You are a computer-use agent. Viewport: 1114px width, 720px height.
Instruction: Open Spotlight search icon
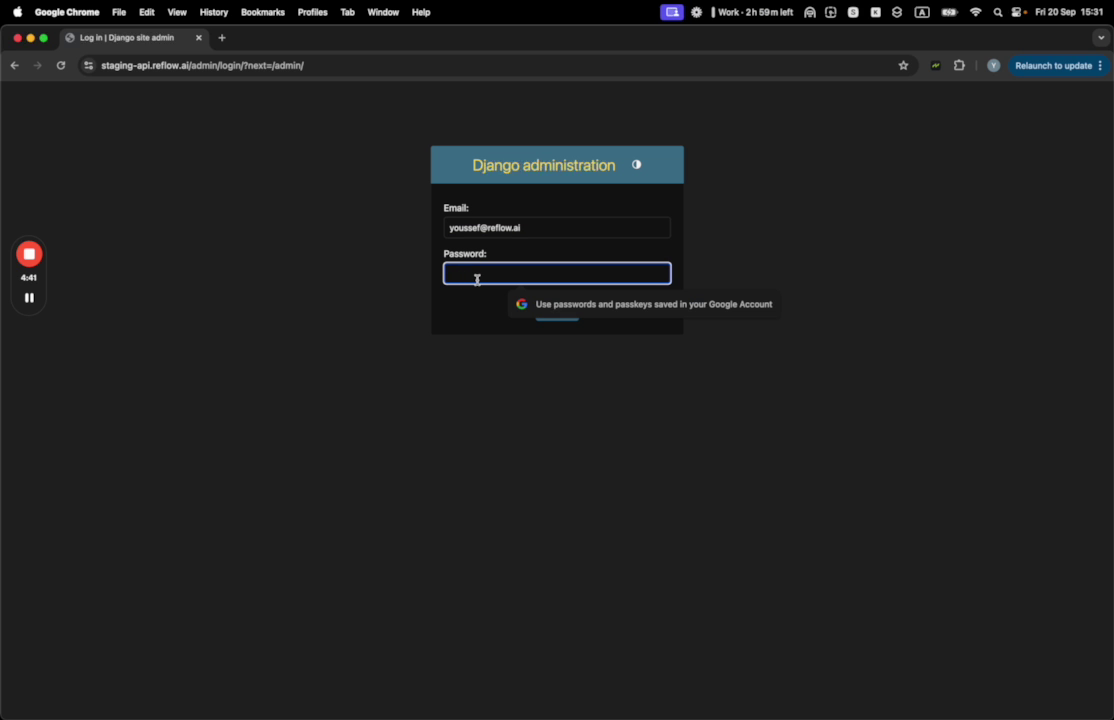(997, 12)
